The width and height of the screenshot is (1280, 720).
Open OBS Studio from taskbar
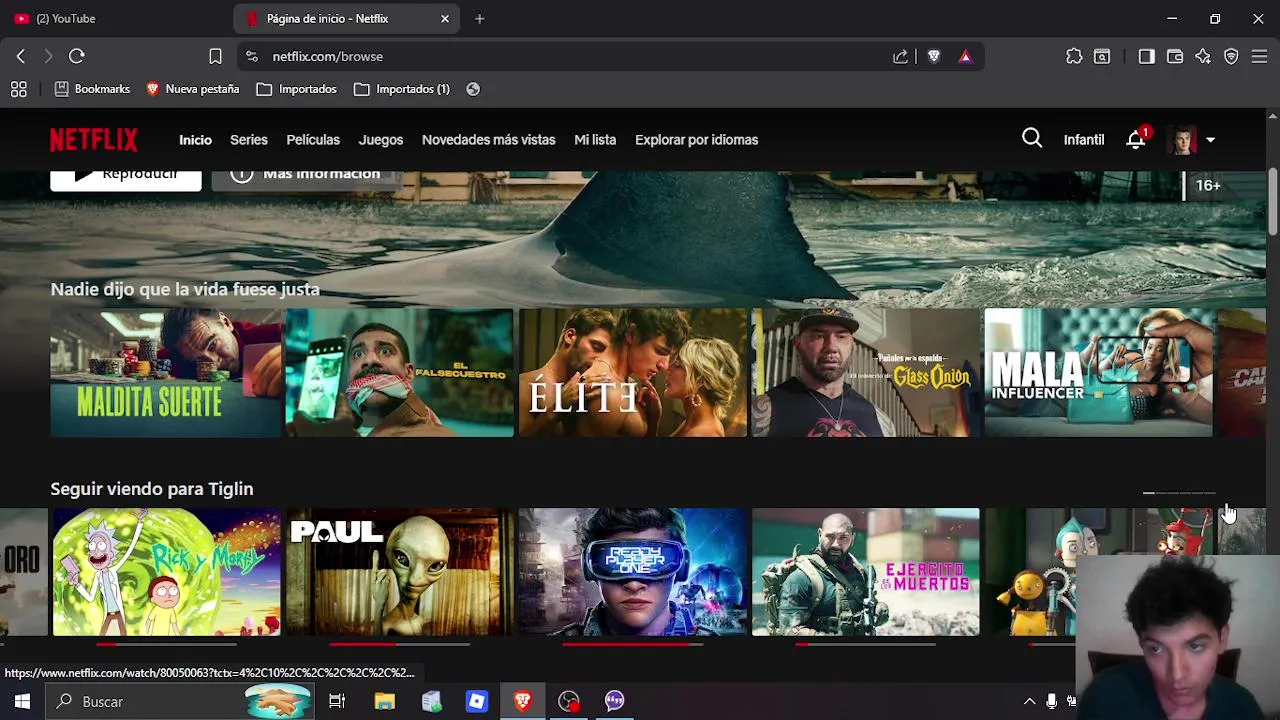[x=569, y=701]
